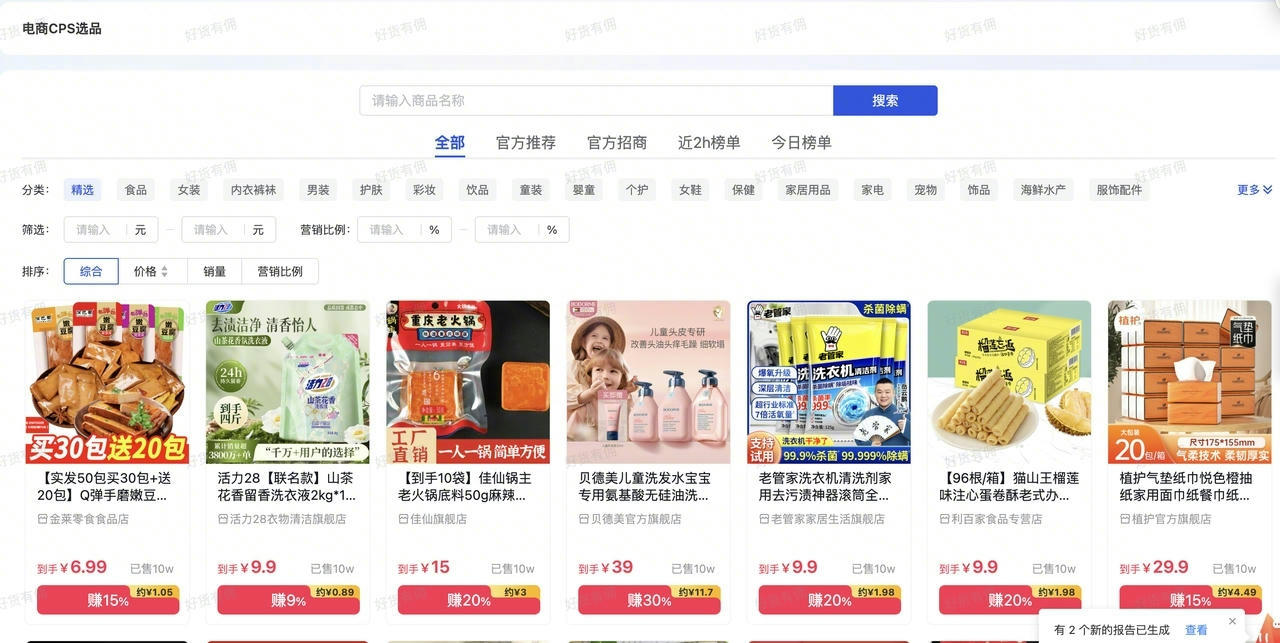Focus the product name search field
This screenshot has height=643, width=1280.
pyautogui.click(x=596, y=100)
